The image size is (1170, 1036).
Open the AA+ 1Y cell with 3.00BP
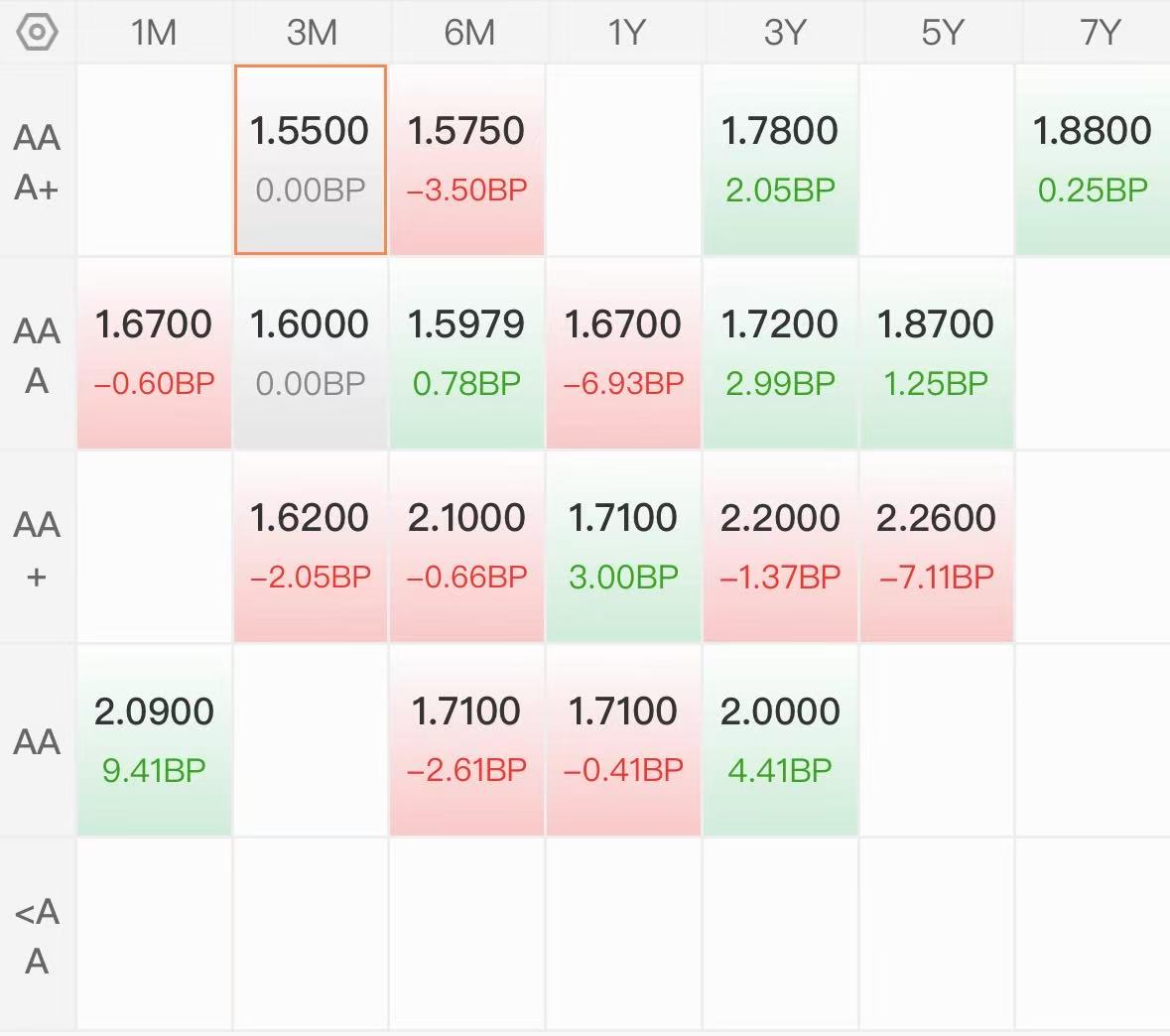tap(623, 547)
